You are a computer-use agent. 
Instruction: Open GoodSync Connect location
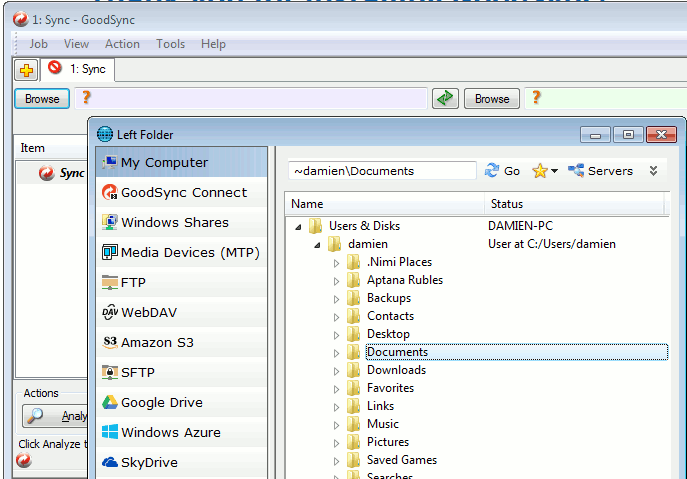[x=181, y=192]
